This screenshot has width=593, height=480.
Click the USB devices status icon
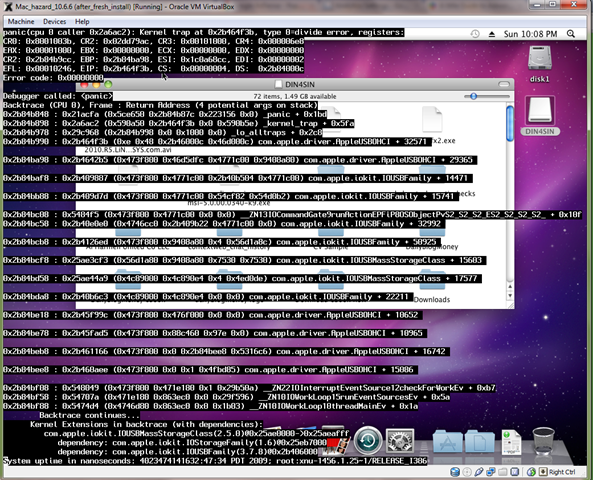pyautogui.click(x=479, y=472)
